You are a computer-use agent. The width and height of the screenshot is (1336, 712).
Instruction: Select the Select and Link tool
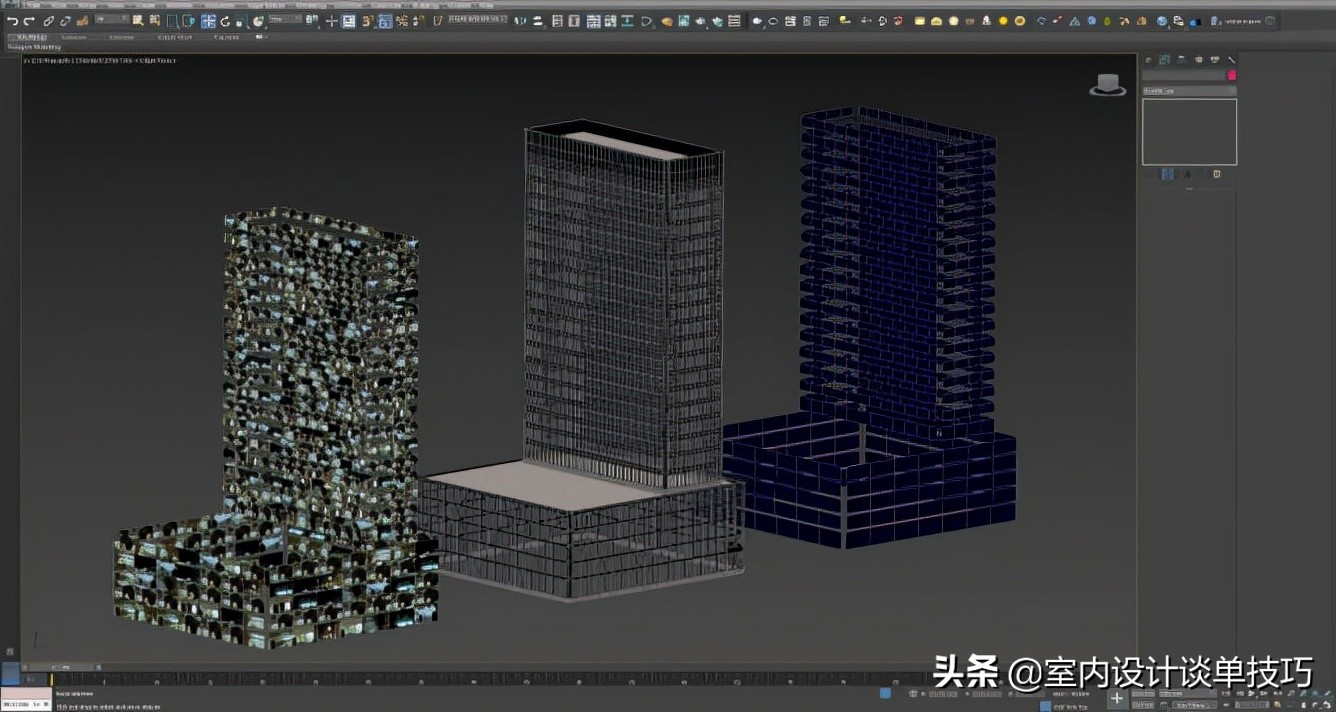48,21
